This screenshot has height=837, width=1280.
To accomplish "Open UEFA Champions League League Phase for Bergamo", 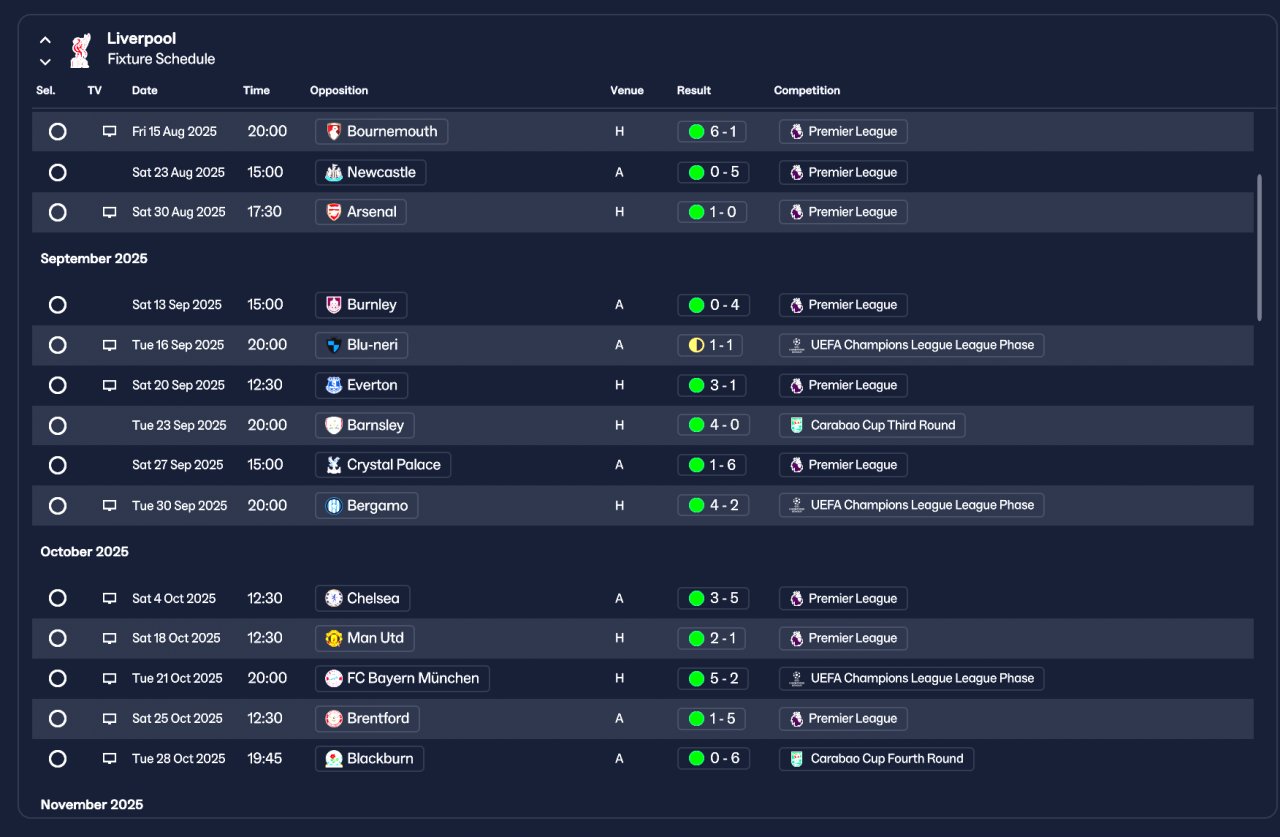I will point(911,505).
